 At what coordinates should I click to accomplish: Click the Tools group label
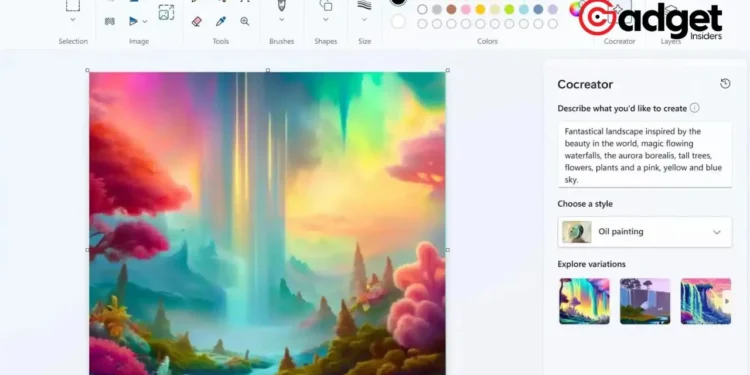pos(221,42)
